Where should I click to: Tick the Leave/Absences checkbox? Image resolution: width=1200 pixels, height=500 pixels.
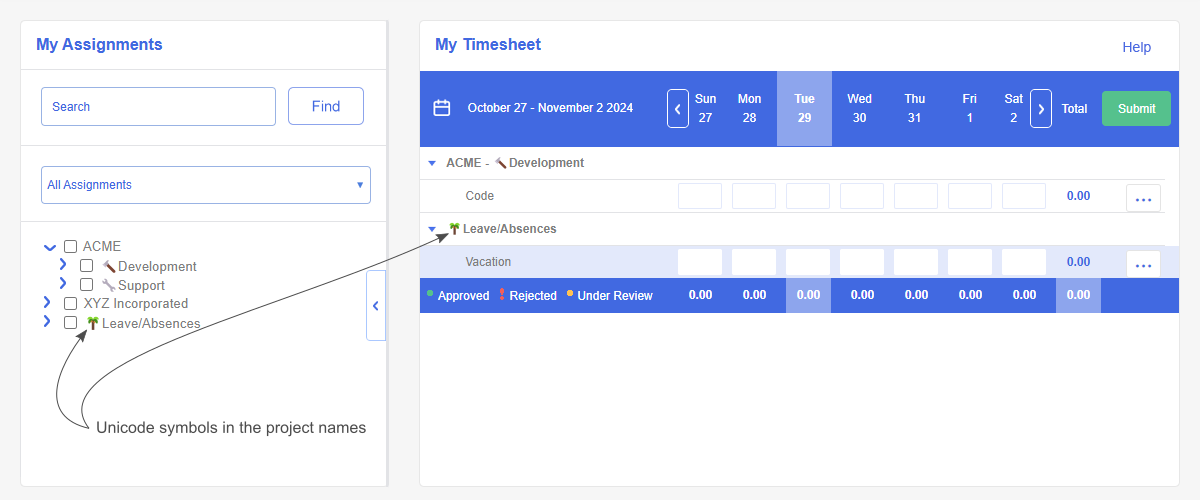click(71, 323)
